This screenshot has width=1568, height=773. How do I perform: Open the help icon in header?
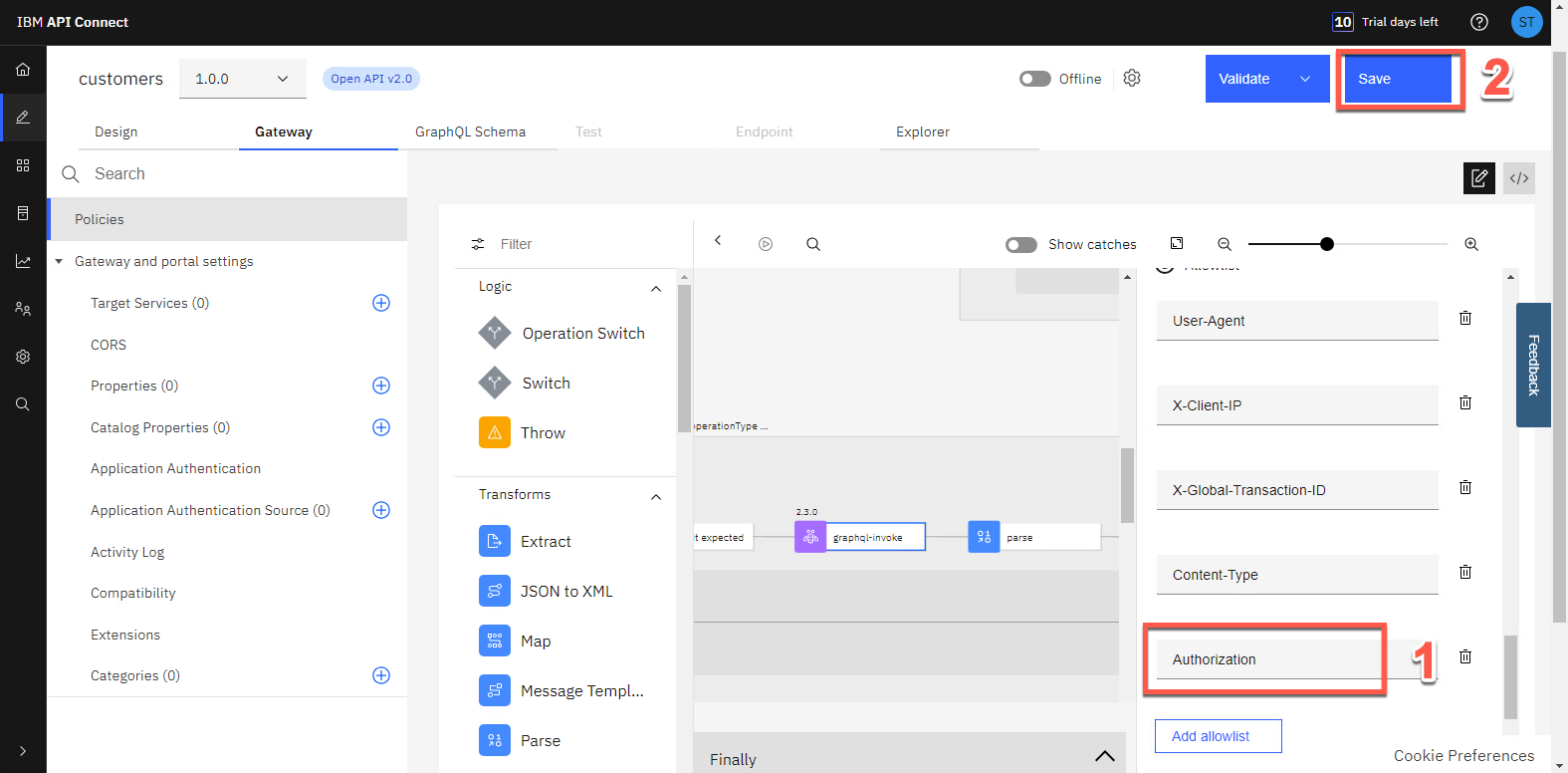1478,22
